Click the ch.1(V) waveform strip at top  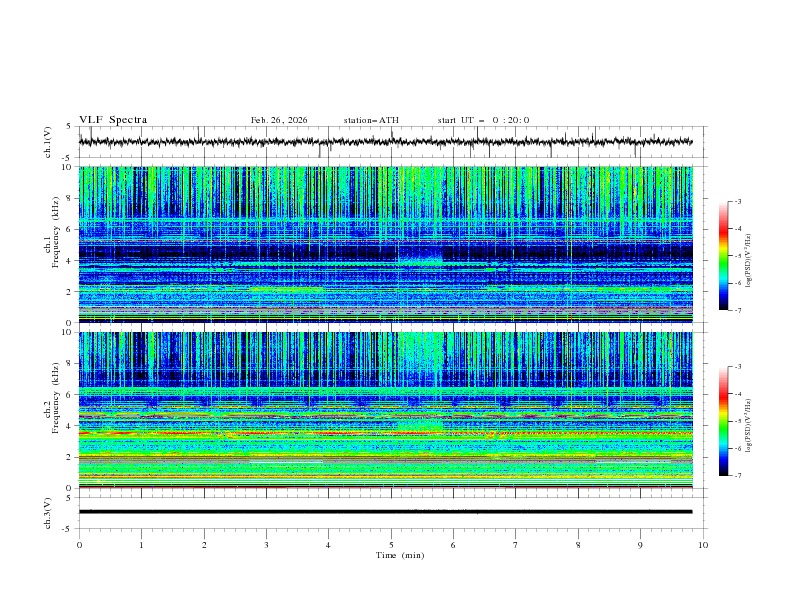(x=390, y=142)
